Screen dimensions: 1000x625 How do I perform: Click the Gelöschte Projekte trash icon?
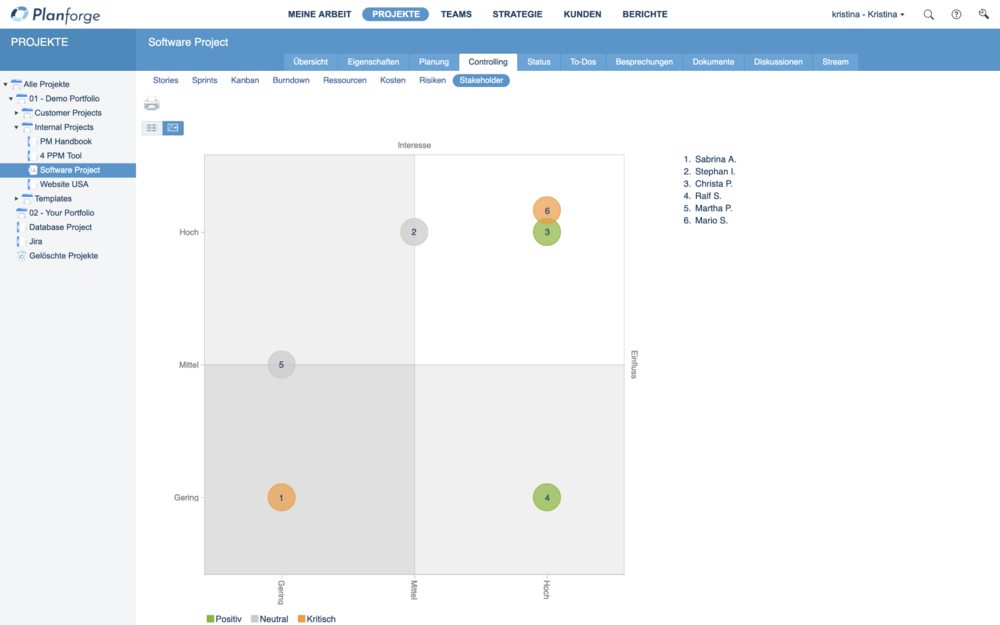[21, 256]
